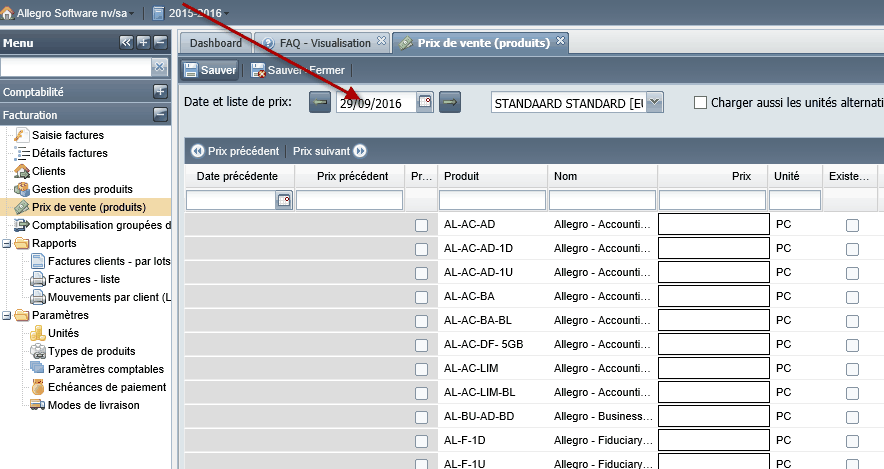Click the menu search input box

pos(76,67)
